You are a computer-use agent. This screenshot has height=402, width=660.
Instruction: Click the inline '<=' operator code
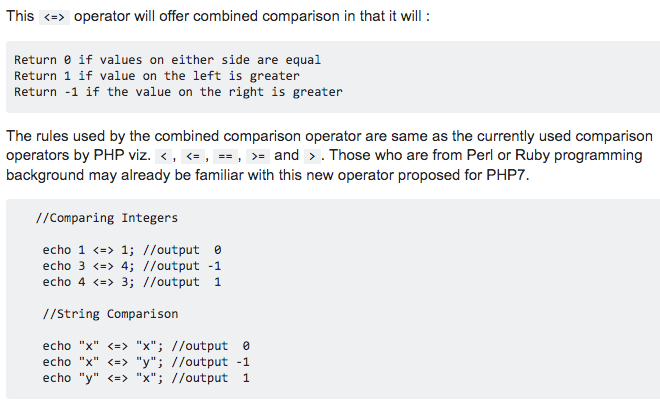pyautogui.click(x=194, y=156)
